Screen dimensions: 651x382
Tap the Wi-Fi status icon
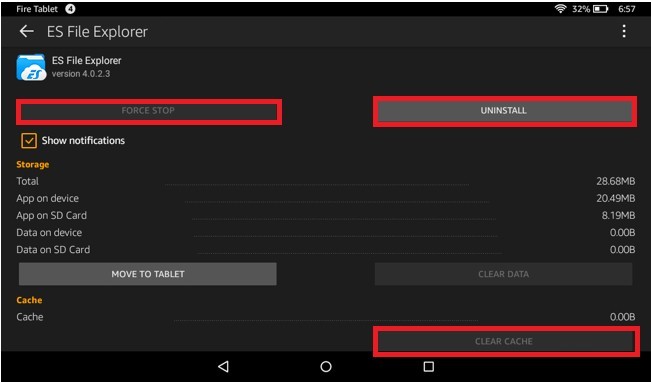click(560, 9)
